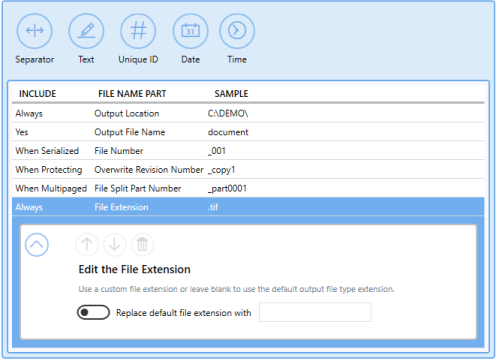
Task: Click the move down arrow icon
Action: point(115,245)
